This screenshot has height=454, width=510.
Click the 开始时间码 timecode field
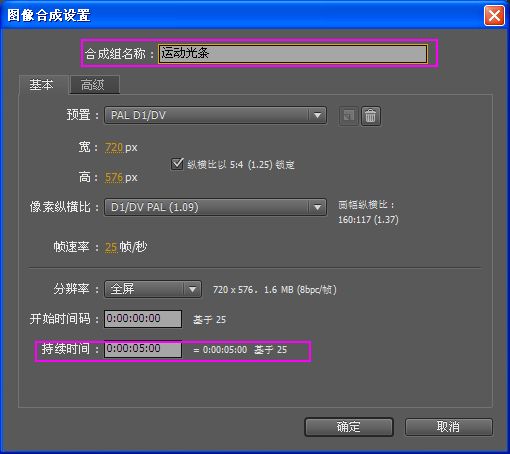(x=143, y=319)
